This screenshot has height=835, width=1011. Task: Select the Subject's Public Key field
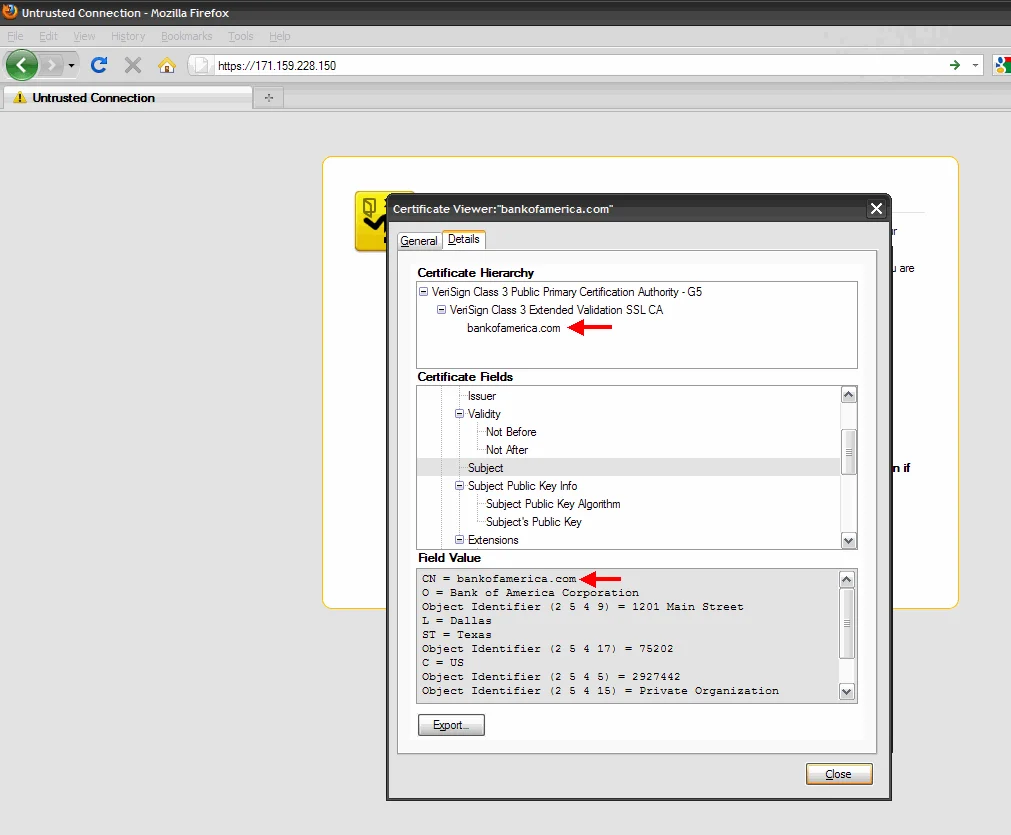[x=533, y=522]
